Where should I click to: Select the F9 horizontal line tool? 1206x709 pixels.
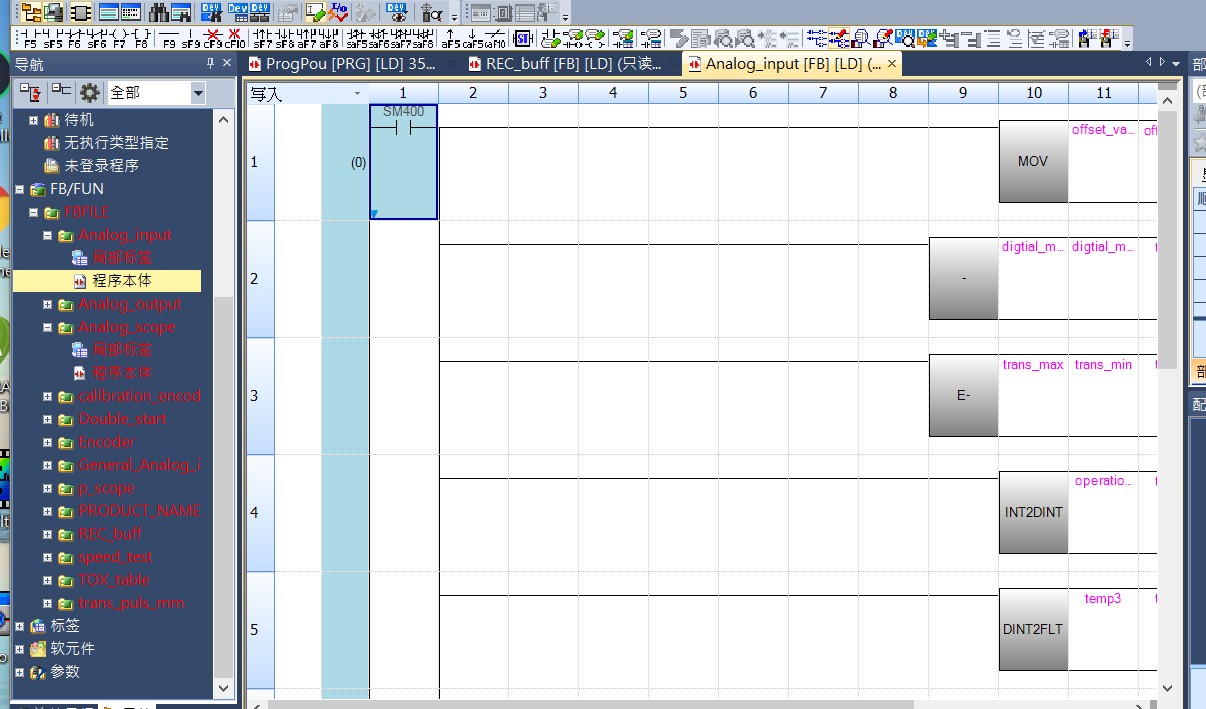coord(168,39)
